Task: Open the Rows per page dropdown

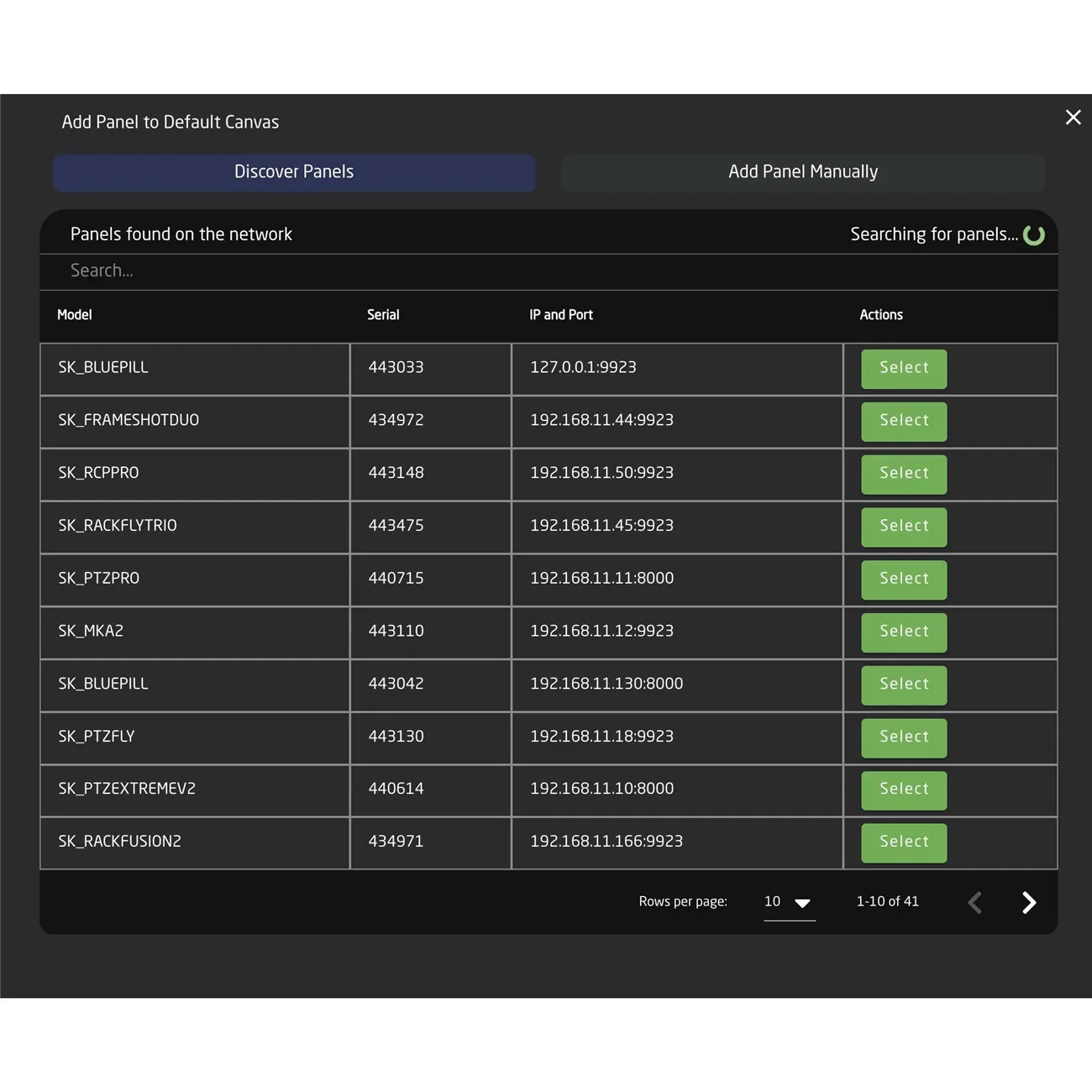Action: [789, 902]
